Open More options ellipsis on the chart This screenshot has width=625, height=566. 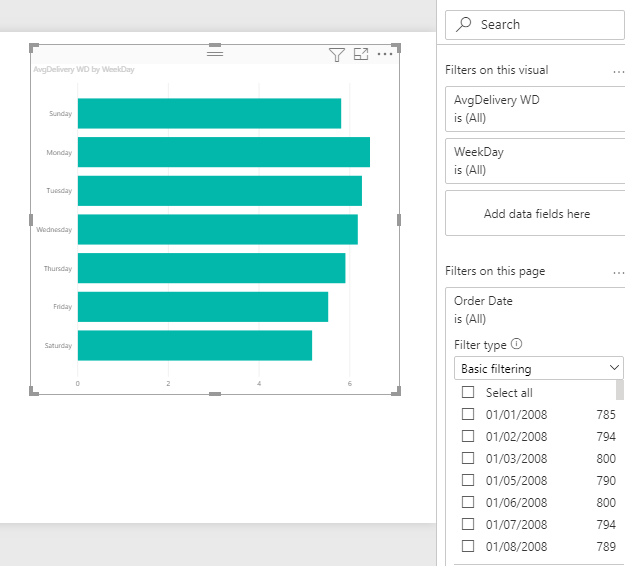click(385, 54)
